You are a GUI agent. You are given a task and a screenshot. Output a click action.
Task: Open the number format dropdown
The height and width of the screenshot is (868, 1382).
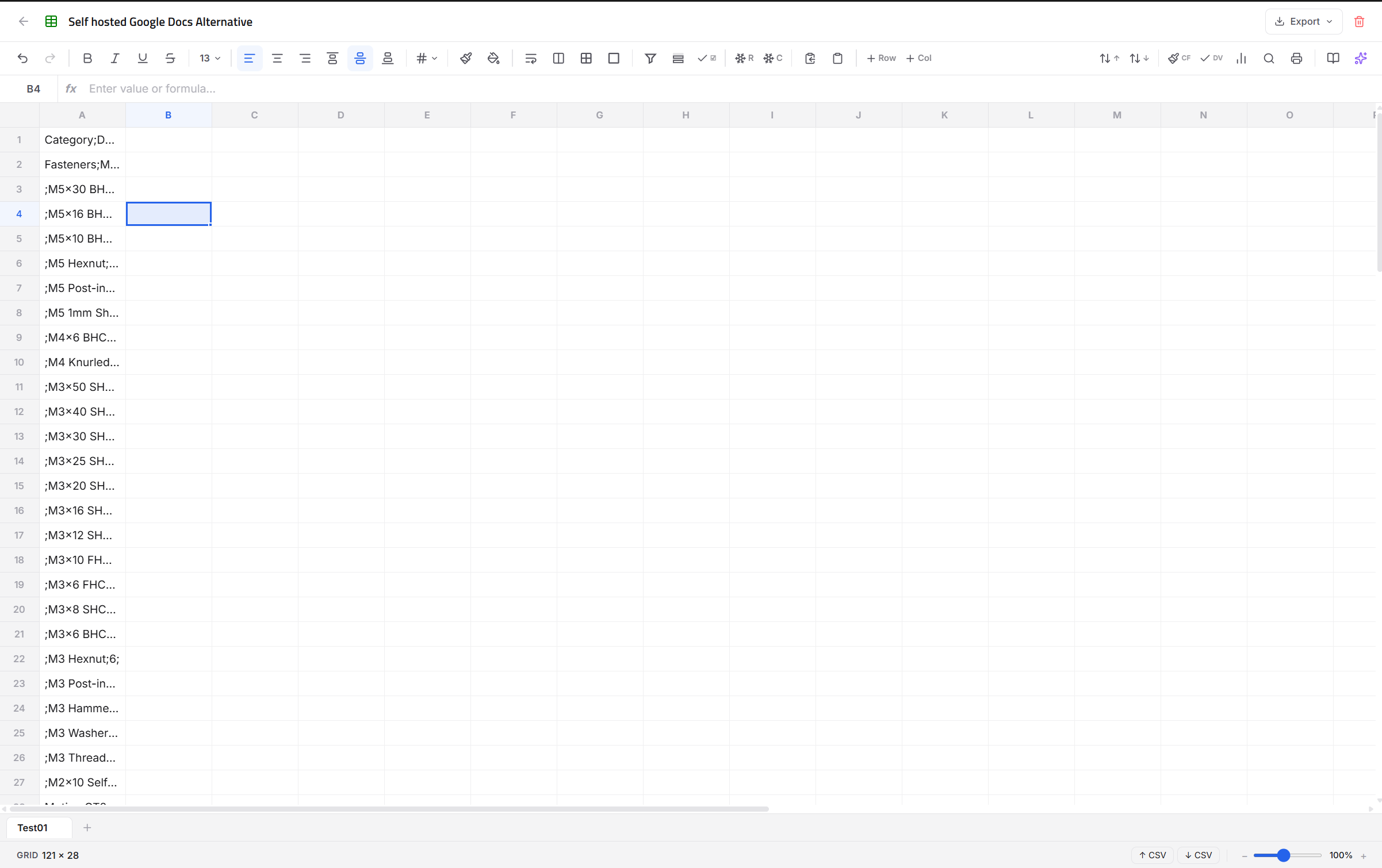click(427, 58)
